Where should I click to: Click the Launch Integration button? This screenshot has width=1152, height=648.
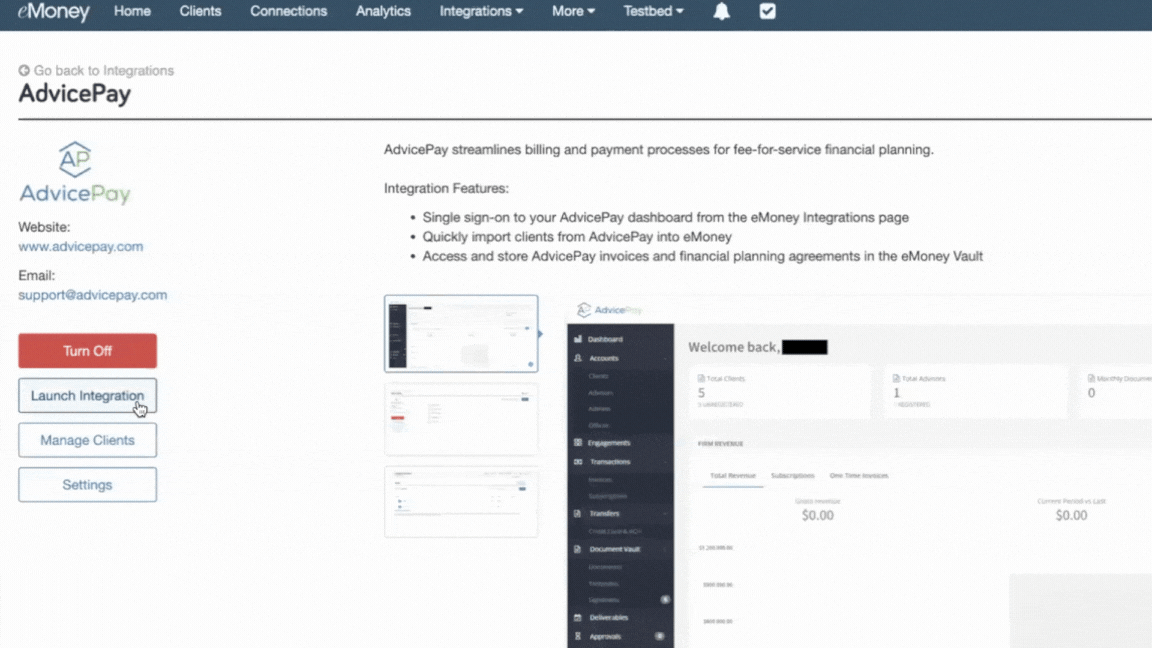[x=87, y=395]
